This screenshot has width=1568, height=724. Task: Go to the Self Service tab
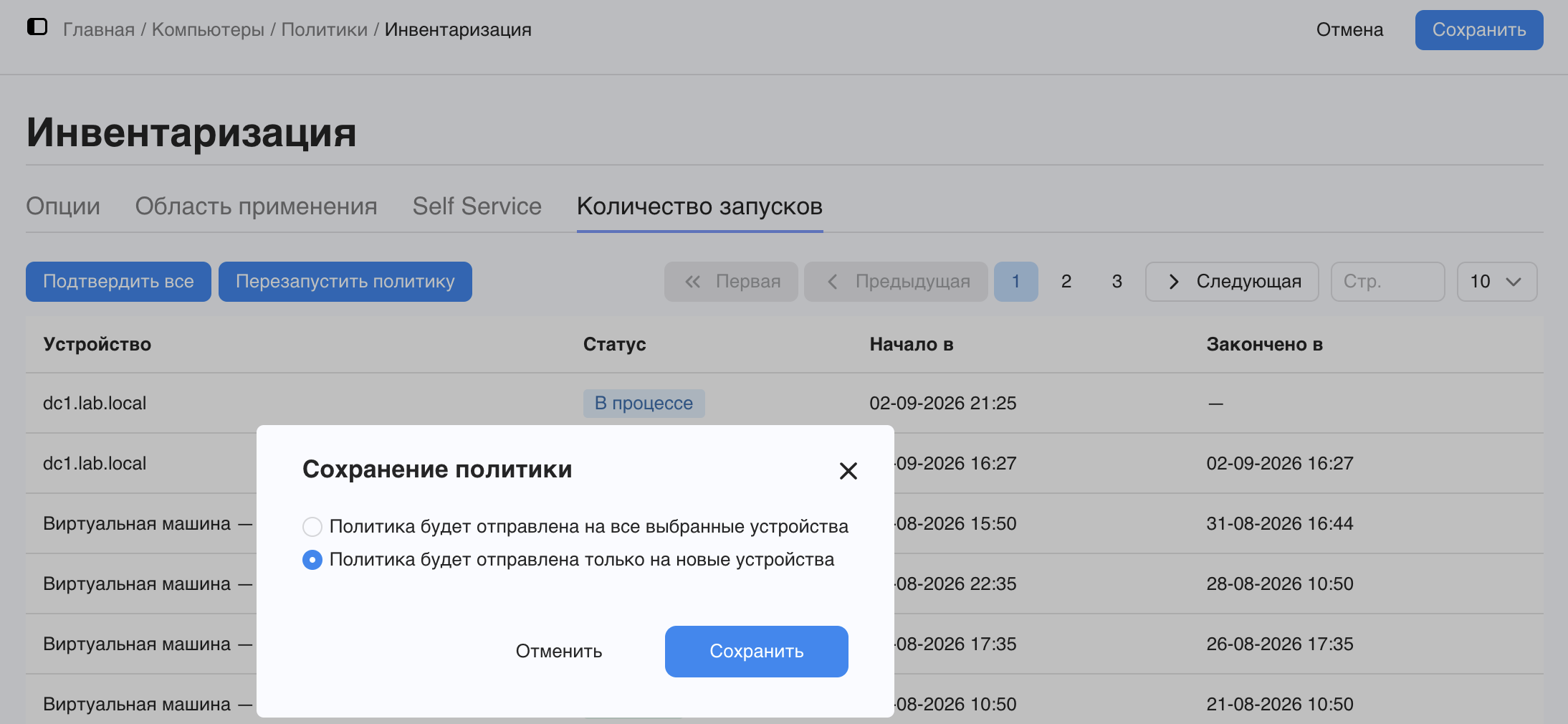point(477,206)
